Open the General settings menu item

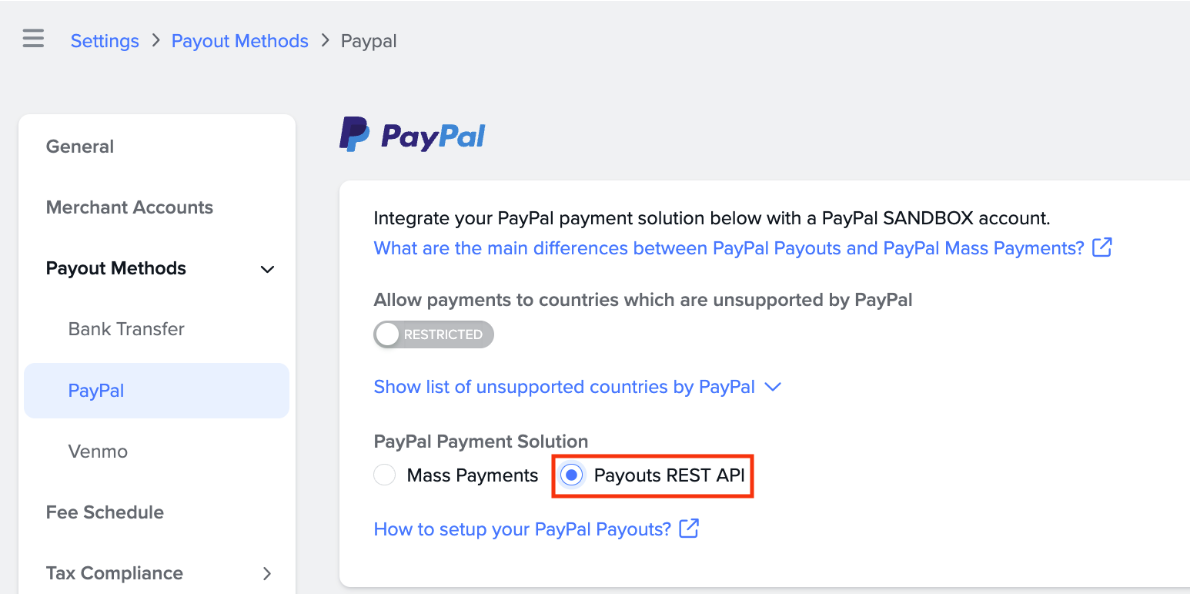click(x=80, y=146)
